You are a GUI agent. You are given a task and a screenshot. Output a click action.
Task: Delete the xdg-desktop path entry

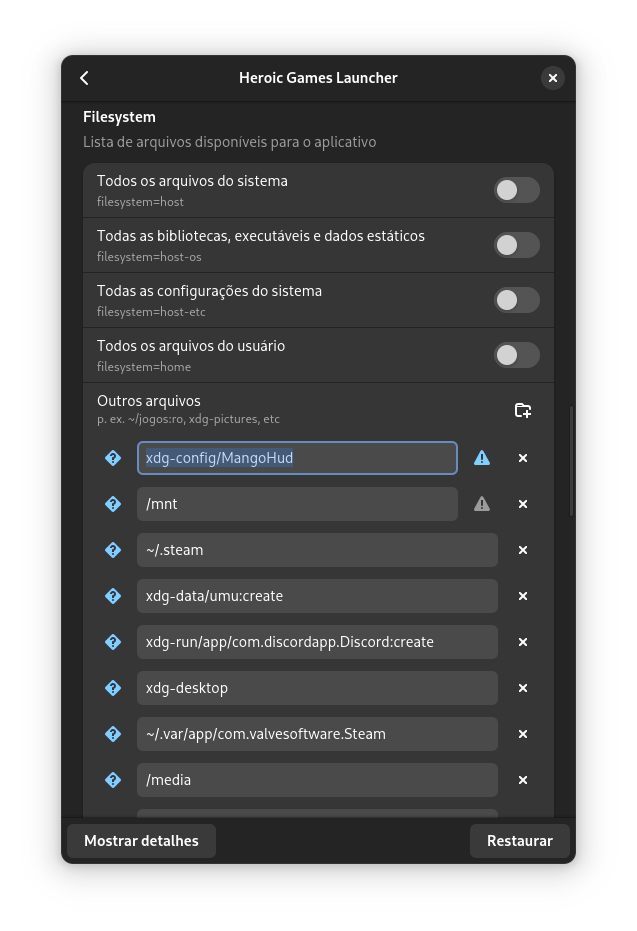[x=522, y=688]
